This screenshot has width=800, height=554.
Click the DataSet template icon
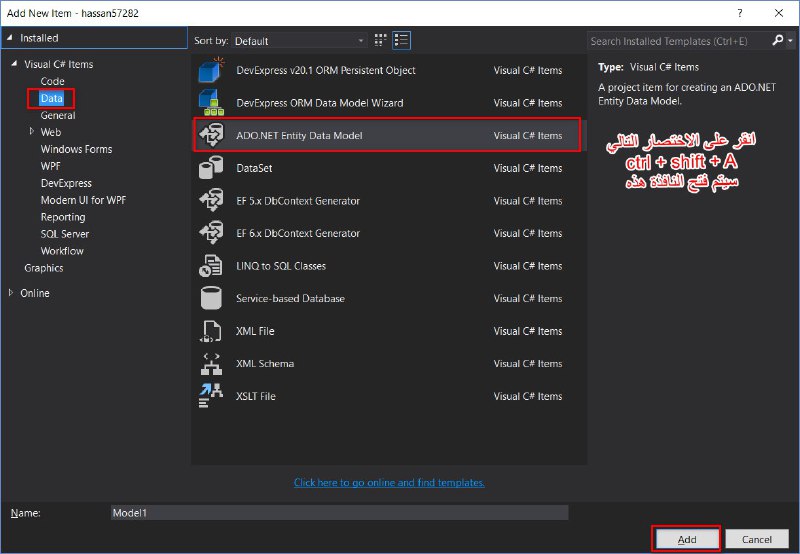pyautogui.click(x=211, y=168)
